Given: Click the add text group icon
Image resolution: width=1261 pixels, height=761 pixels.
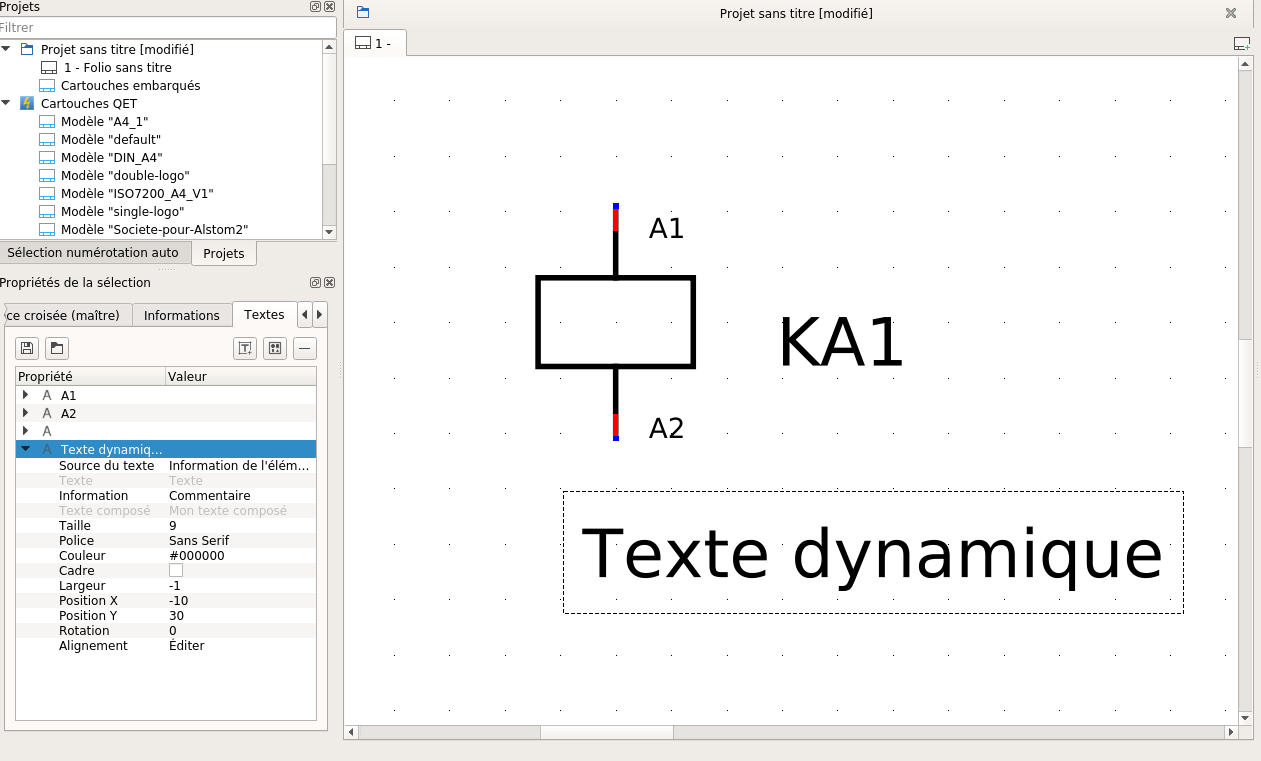Looking at the screenshot, I should pos(275,348).
